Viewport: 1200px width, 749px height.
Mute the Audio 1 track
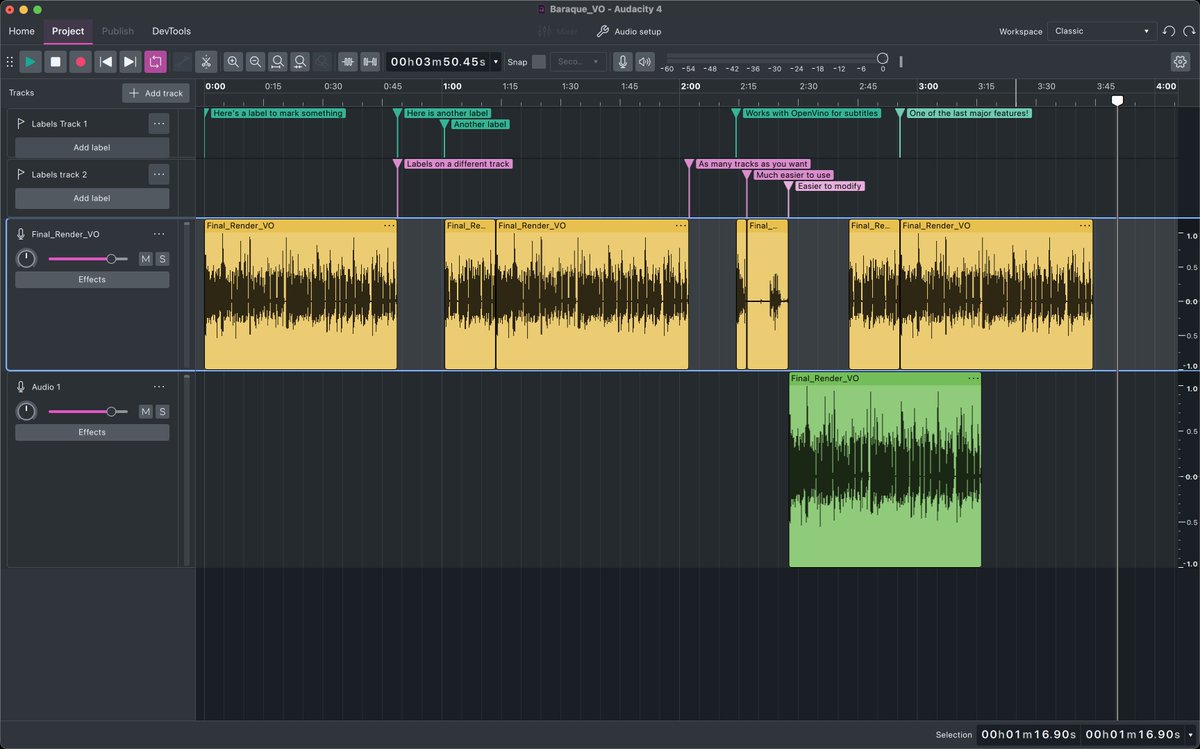(145, 411)
